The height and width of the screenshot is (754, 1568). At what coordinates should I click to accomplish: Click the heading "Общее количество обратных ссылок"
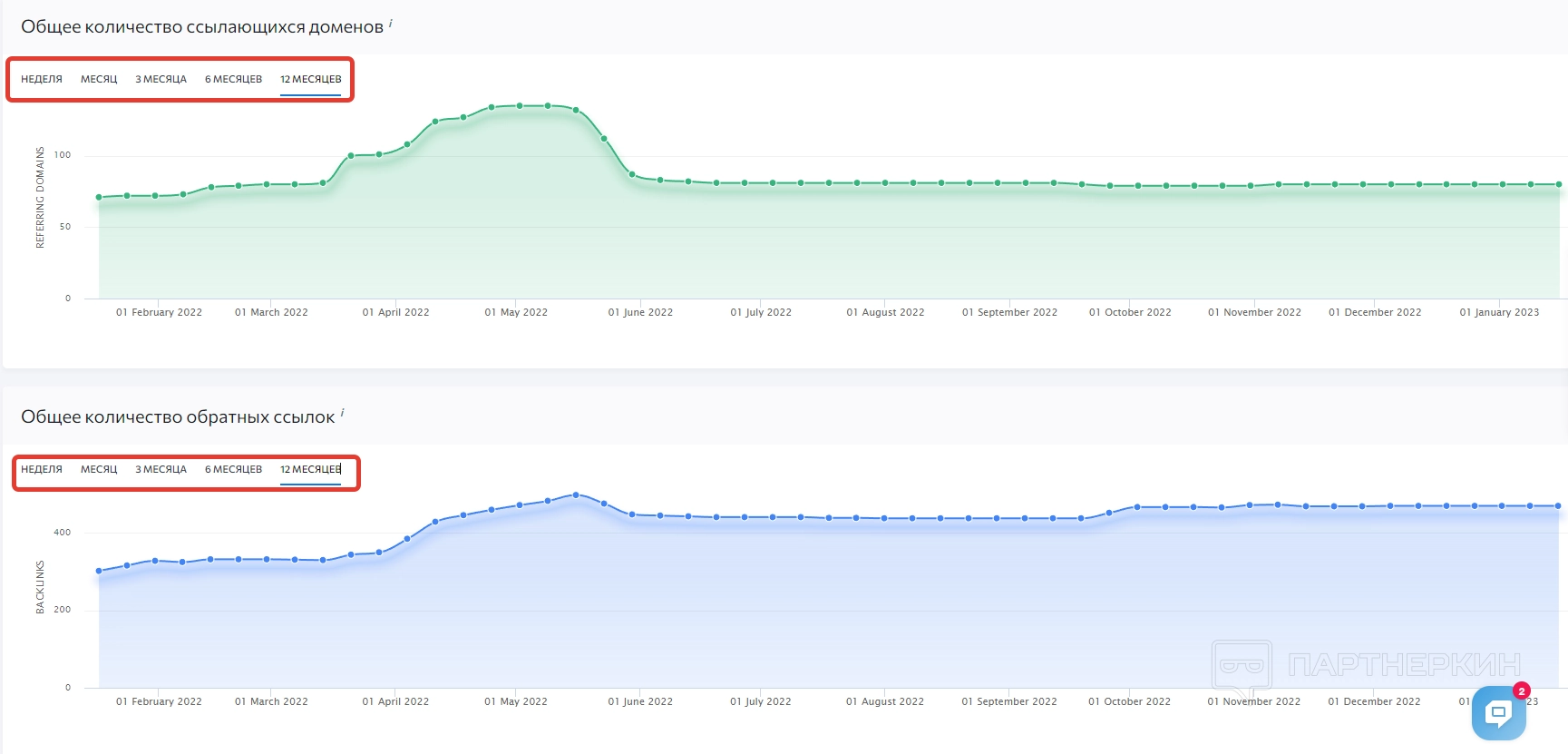click(x=178, y=417)
